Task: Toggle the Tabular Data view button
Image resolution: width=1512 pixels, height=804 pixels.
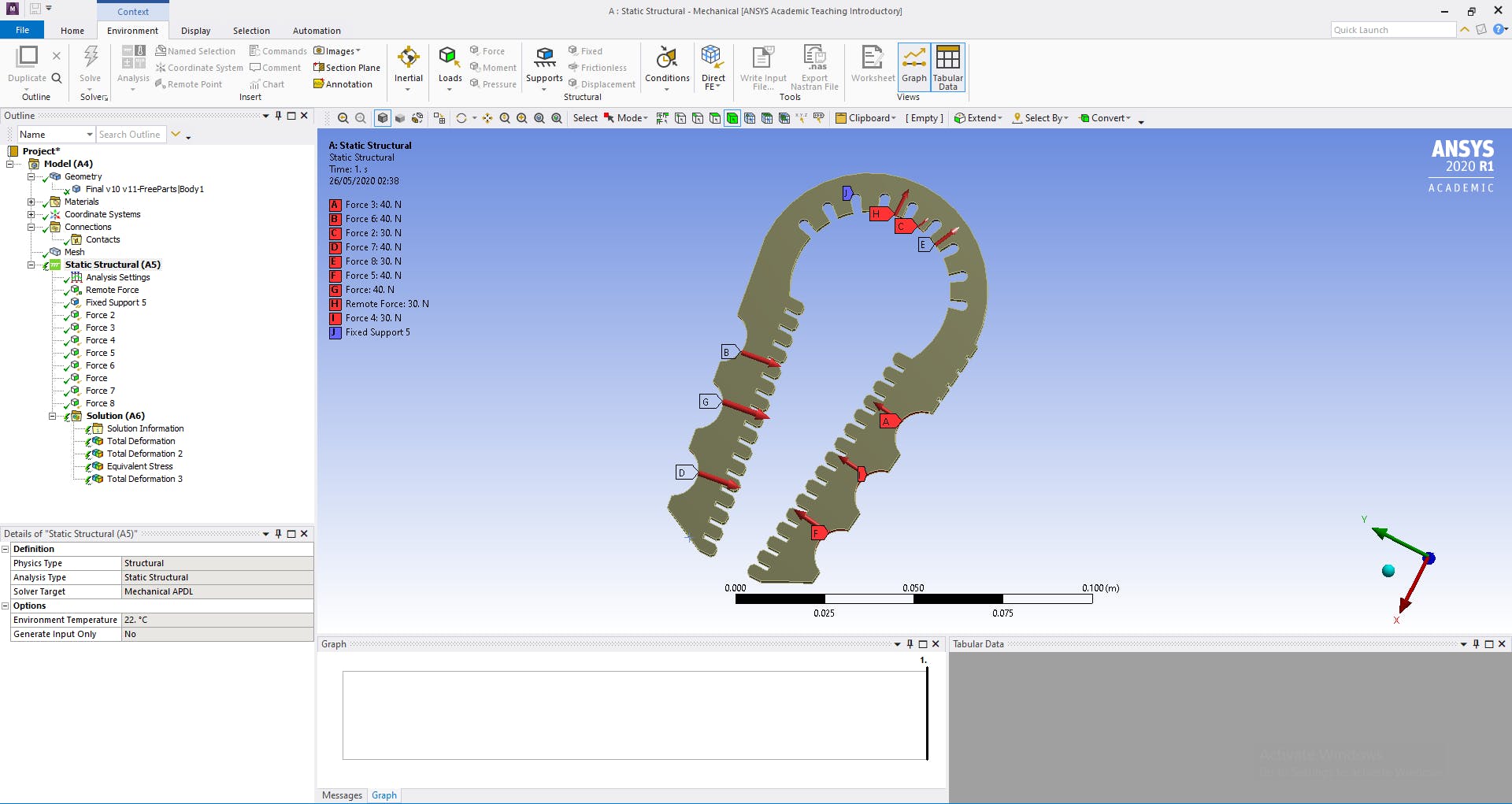Action: [948, 67]
